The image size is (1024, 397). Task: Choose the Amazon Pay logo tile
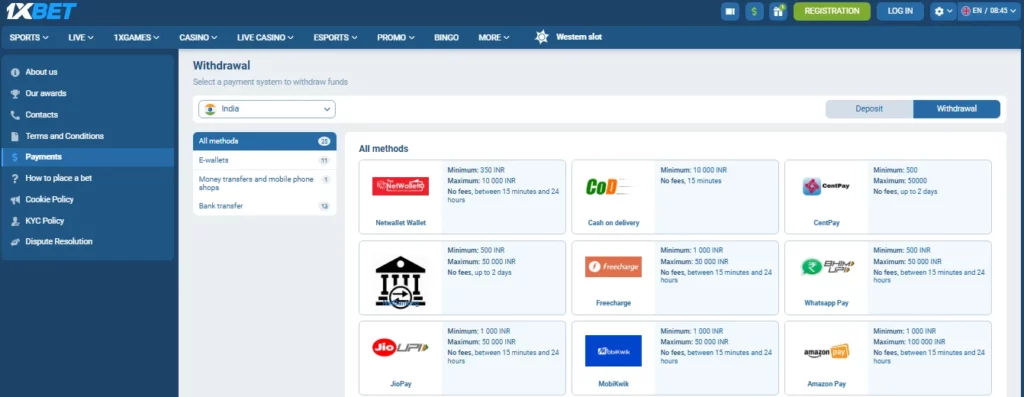[x=826, y=351]
